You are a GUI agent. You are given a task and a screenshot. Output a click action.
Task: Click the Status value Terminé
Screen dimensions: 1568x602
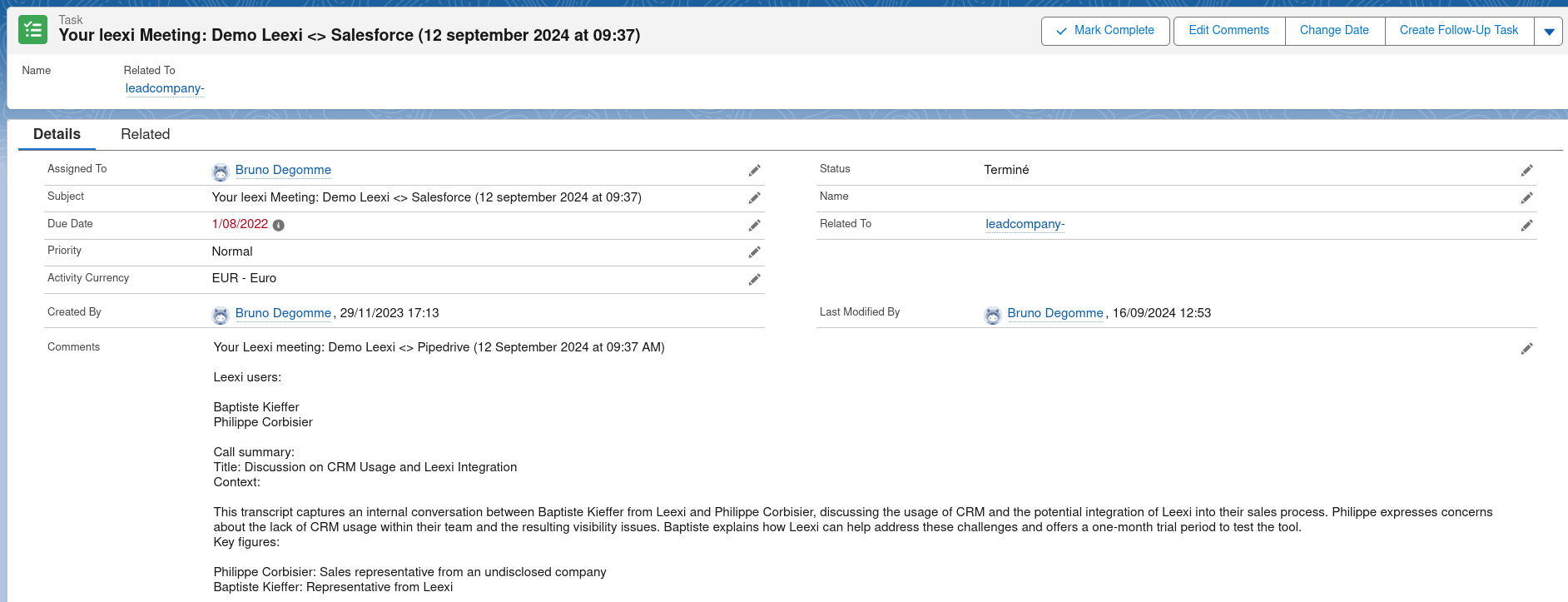click(1006, 170)
